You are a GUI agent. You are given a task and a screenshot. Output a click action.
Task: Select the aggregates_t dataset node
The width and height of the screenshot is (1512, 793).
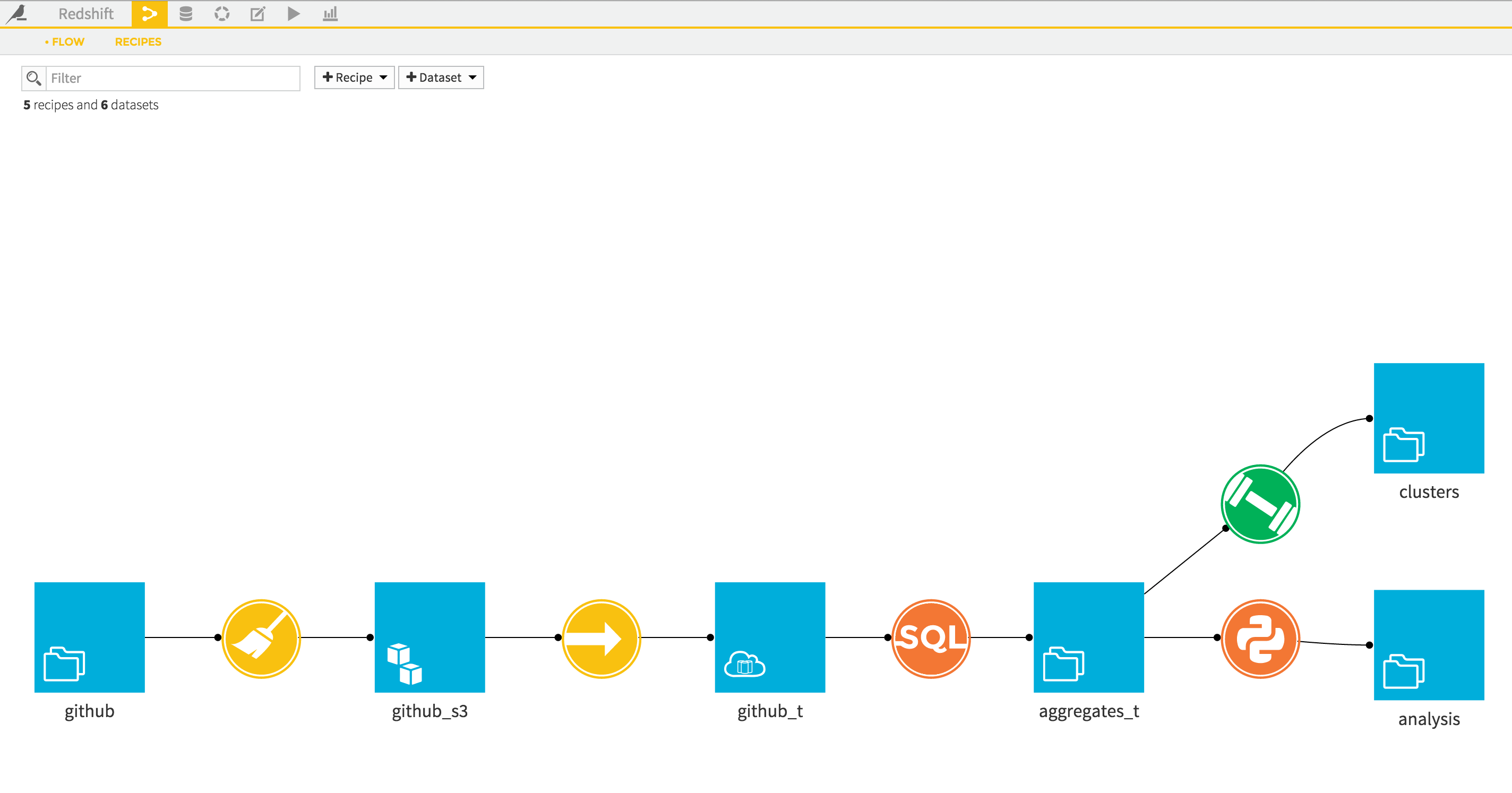[x=1088, y=637]
